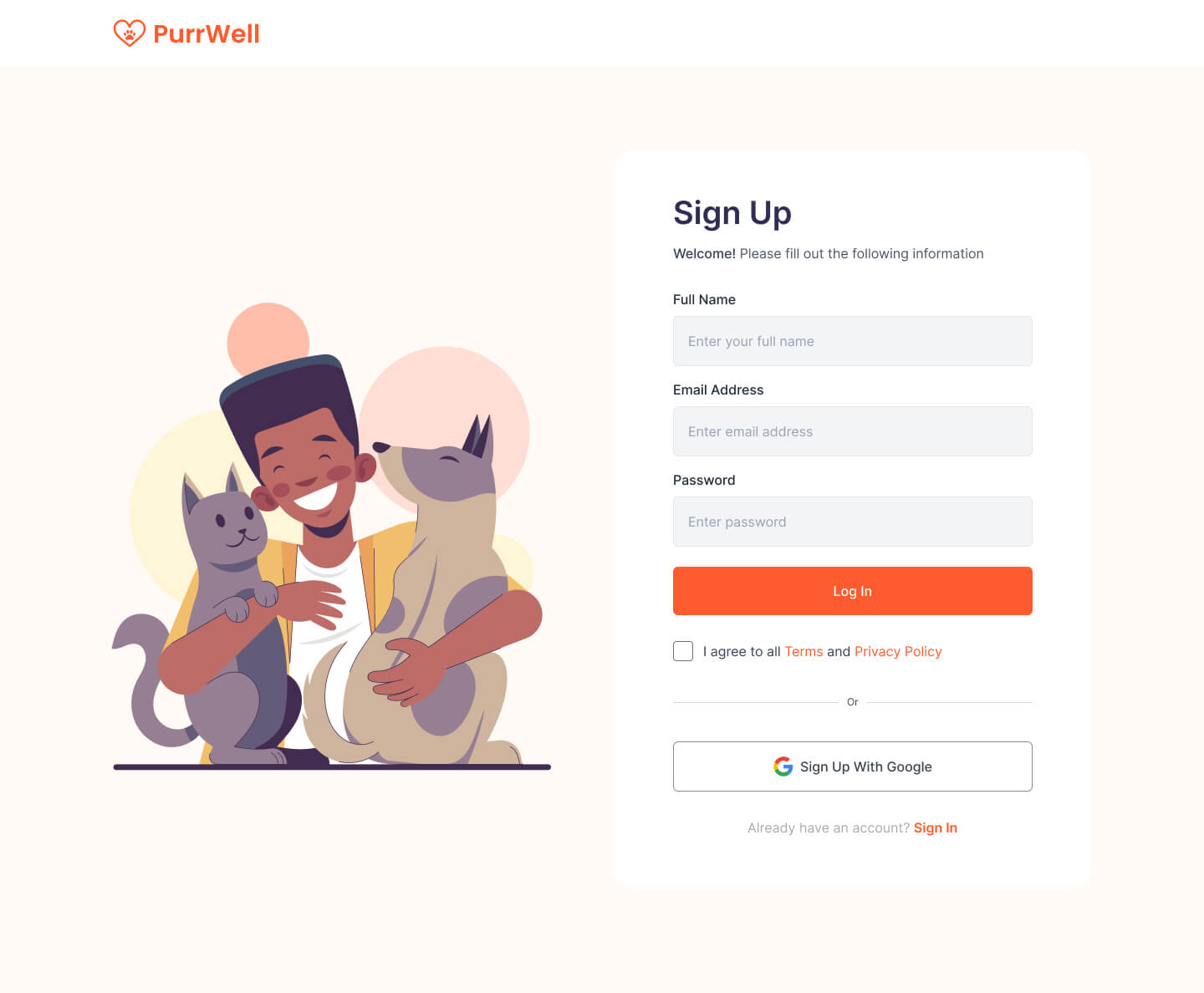Click Sign Up With Google

[x=852, y=766]
